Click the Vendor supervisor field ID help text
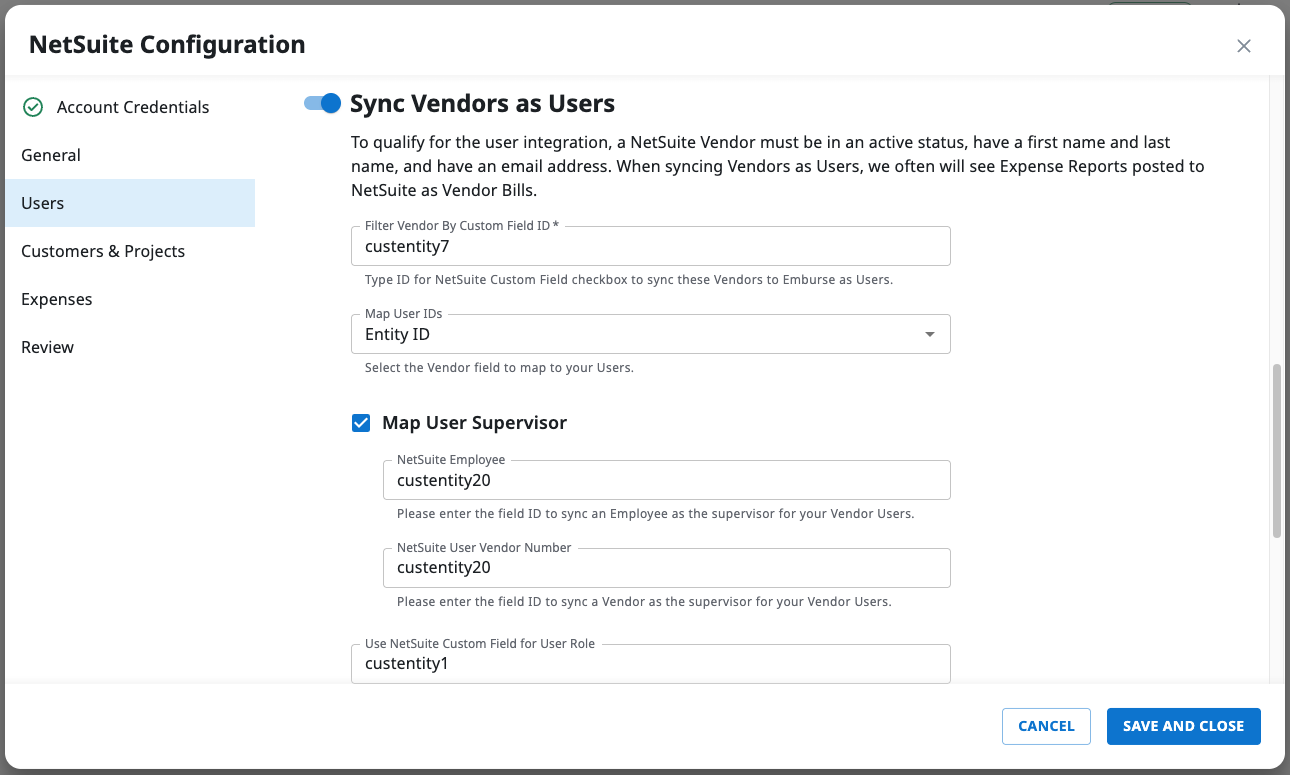This screenshot has height=775, width=1290. click(x=644, y=602)
